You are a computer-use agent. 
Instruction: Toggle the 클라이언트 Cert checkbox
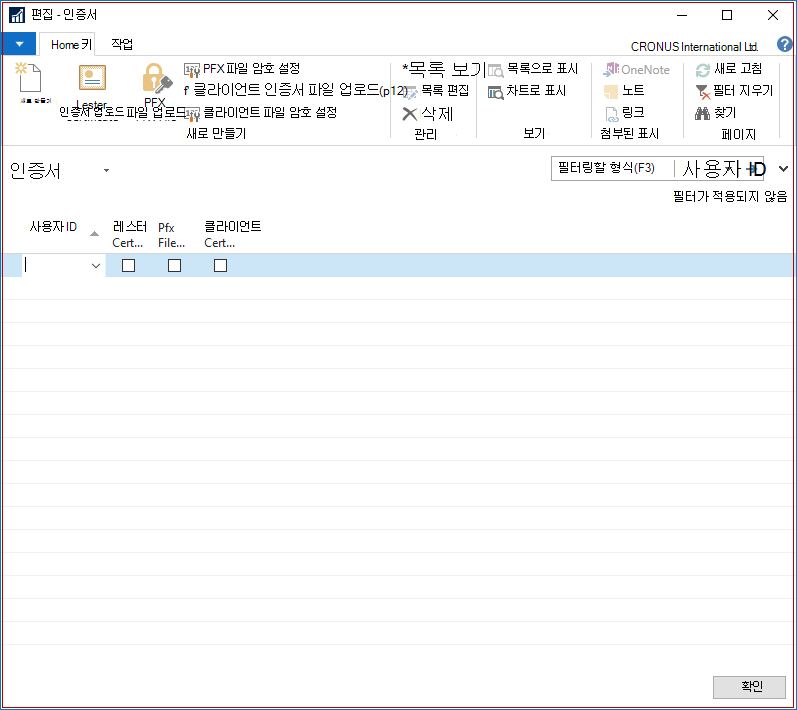[x=221, y=265]
